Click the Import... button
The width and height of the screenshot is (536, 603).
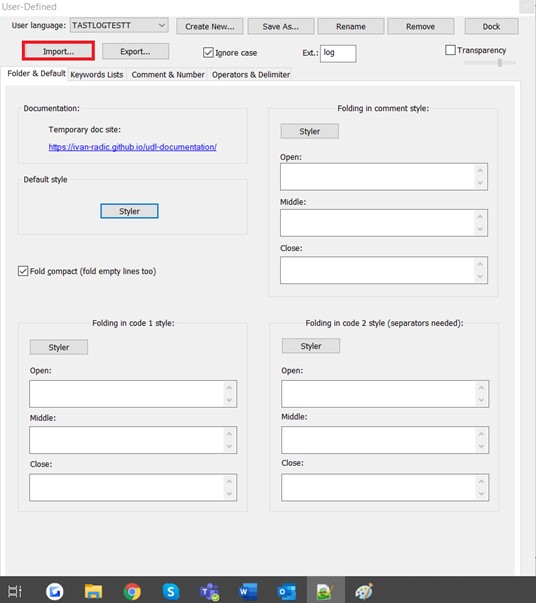click(58, 51)
